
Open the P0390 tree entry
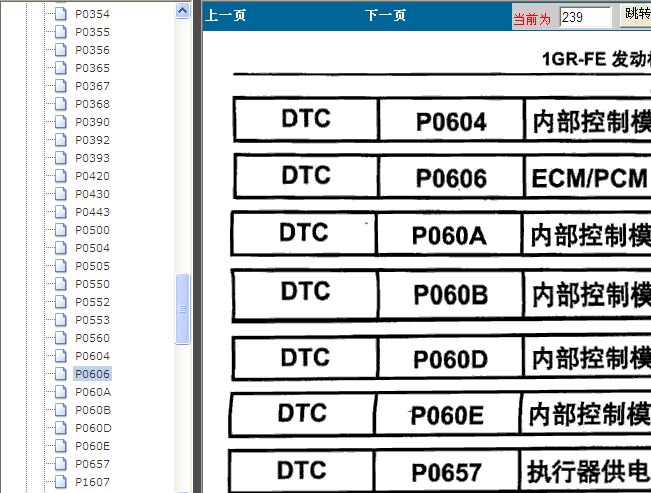92,122
